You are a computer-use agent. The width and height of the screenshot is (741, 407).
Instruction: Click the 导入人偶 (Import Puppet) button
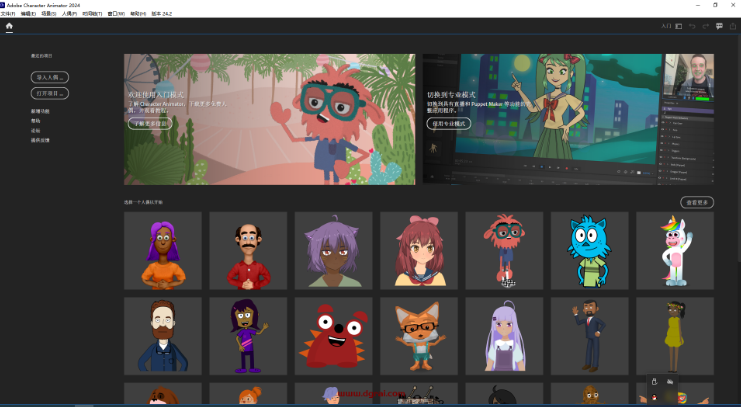tap(49, 77)
